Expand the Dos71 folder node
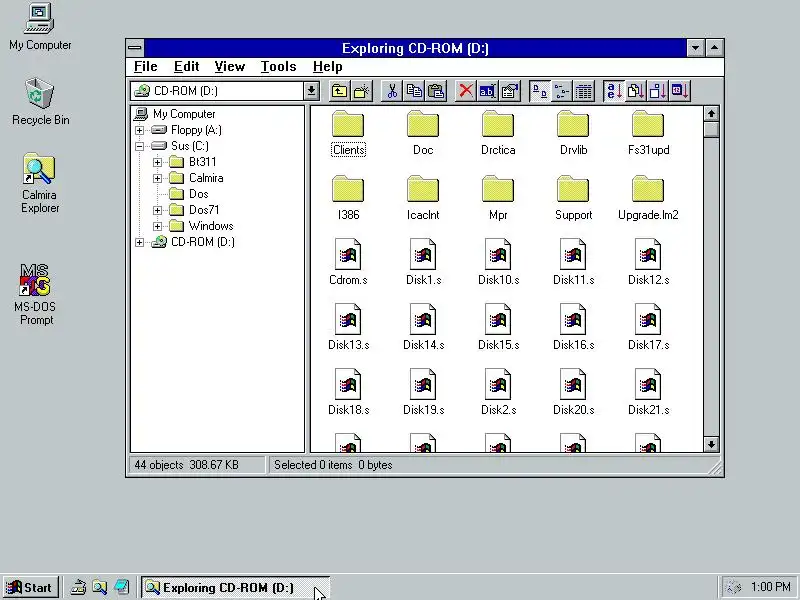The width and height of the screenshot is (800, 600). click(x=157, y=210)
